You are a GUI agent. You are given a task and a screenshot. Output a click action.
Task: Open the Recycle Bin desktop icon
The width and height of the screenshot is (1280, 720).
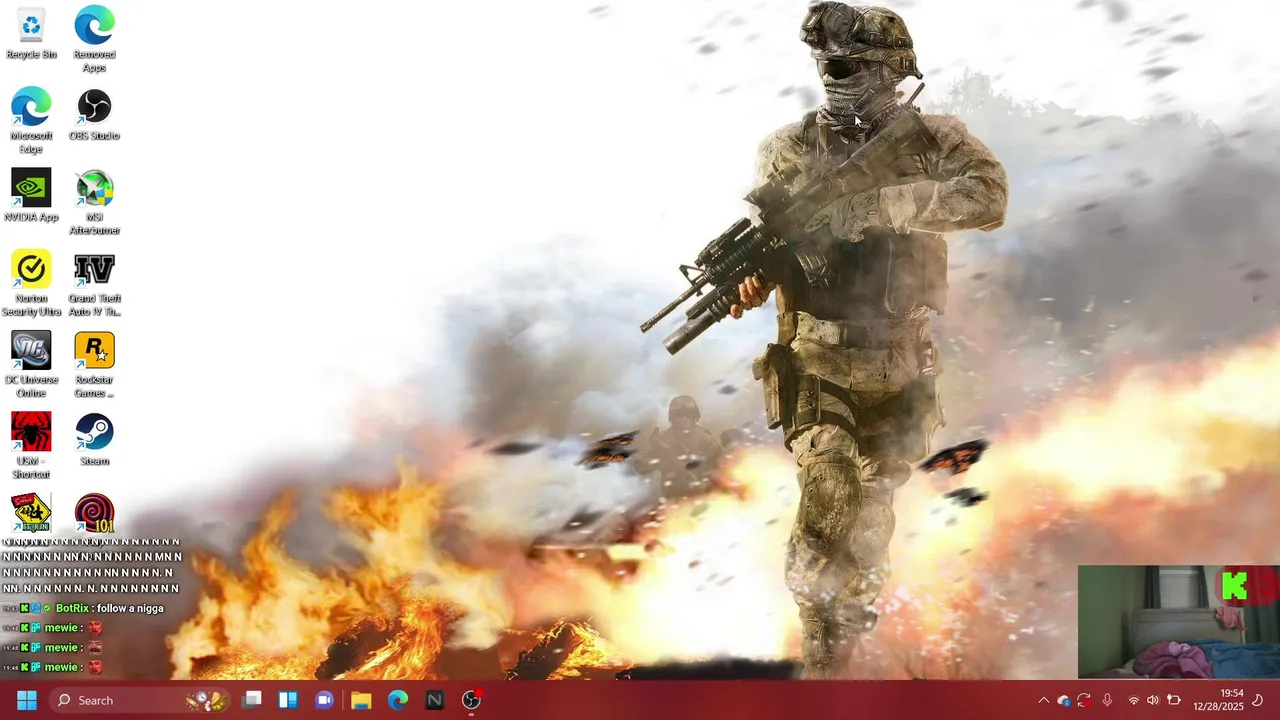[x=31, y=33]
